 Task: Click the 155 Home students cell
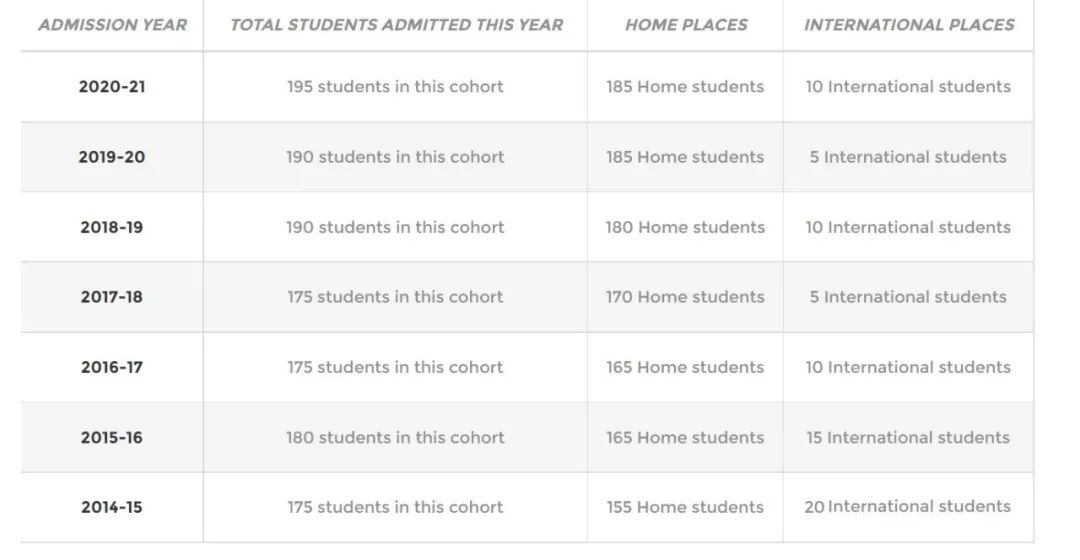[x=685, y=507]
